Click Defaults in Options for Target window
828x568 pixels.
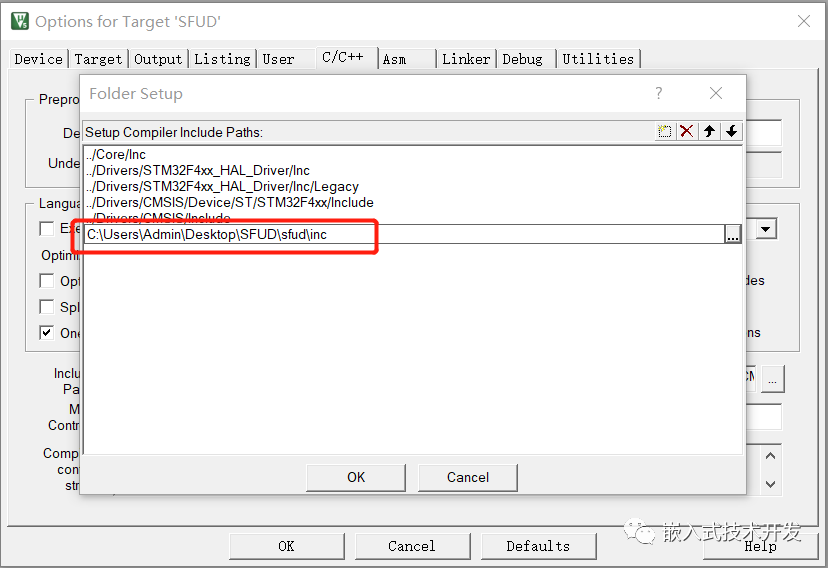pyautogui.click(x=538, y=546)
